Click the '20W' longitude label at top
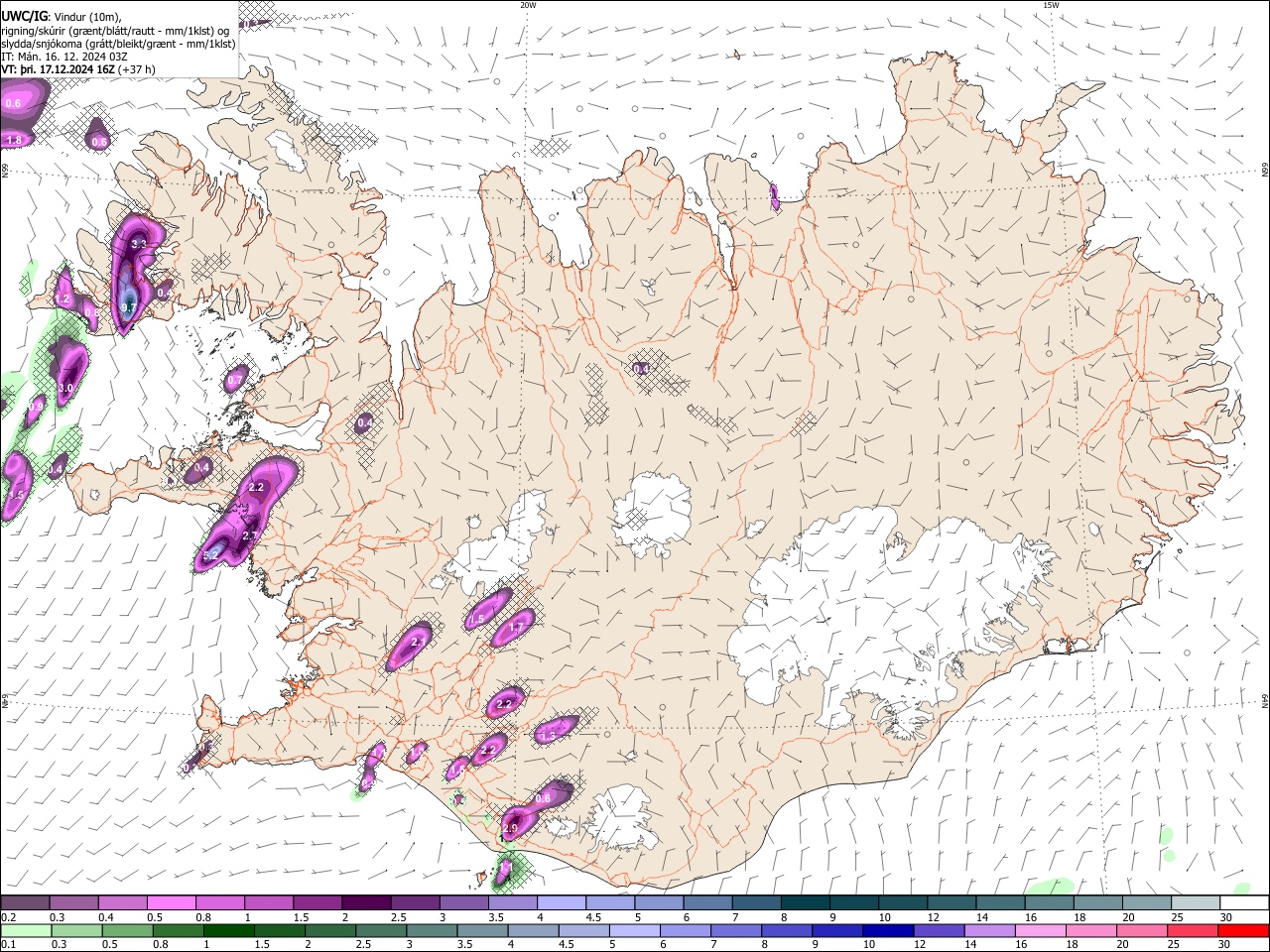The height and width of the screenshot is (952, 1270). point(528,5)
